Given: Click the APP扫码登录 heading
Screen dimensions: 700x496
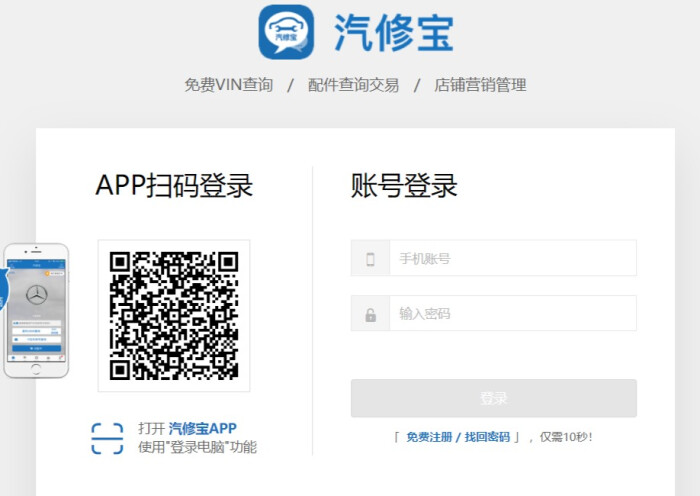Looking at the screenshot, I should click(174, 185).
